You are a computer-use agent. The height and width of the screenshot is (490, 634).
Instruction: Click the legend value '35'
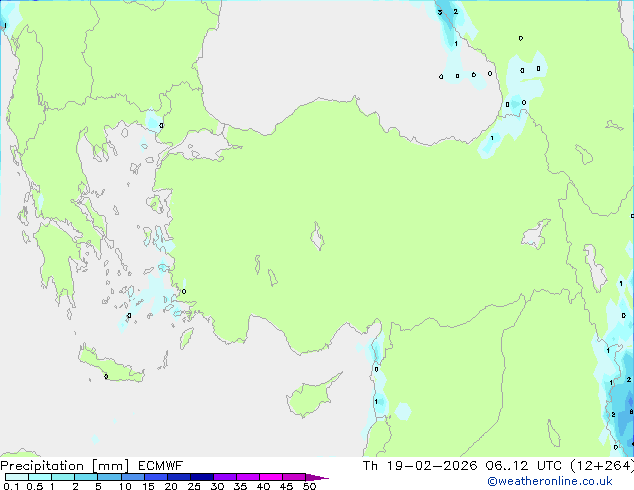pyautogui.click(x=240, y=486)
